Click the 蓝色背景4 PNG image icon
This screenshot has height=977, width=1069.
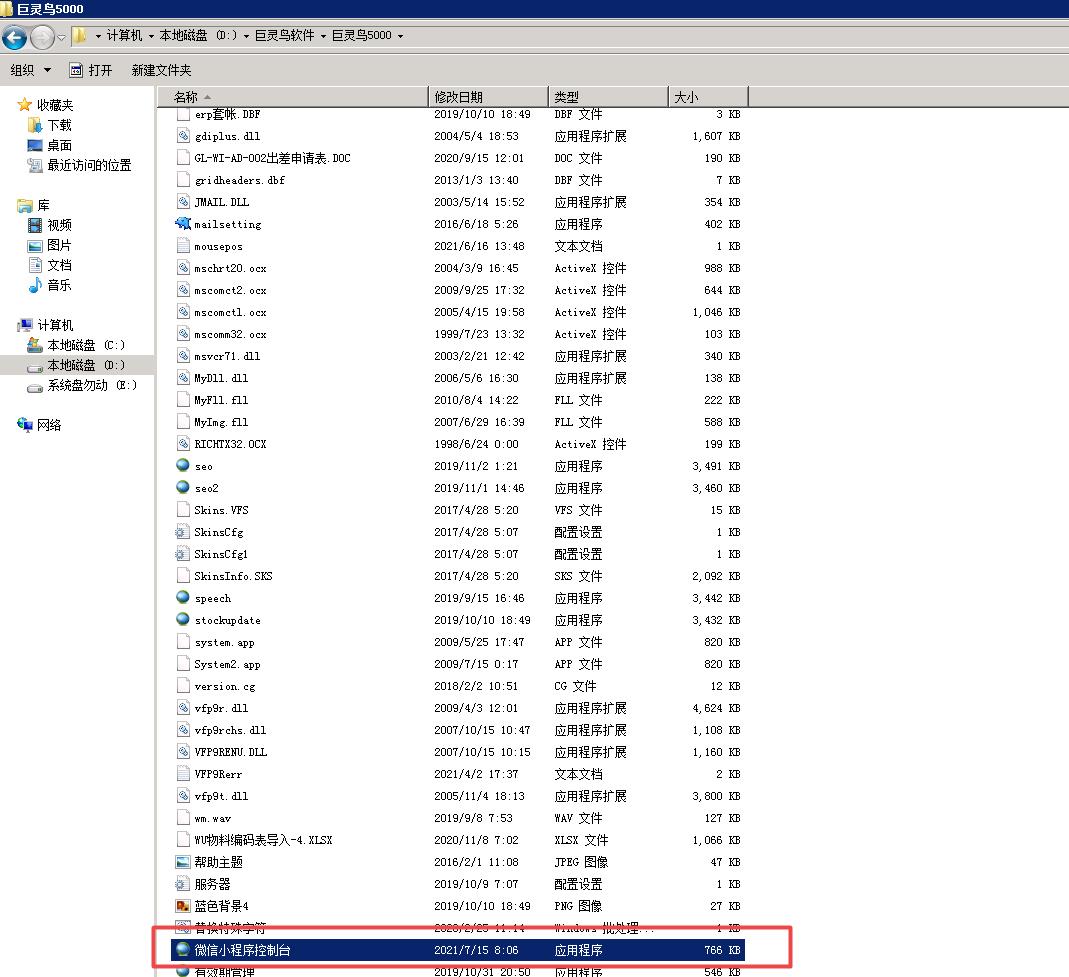click(182, 906)
